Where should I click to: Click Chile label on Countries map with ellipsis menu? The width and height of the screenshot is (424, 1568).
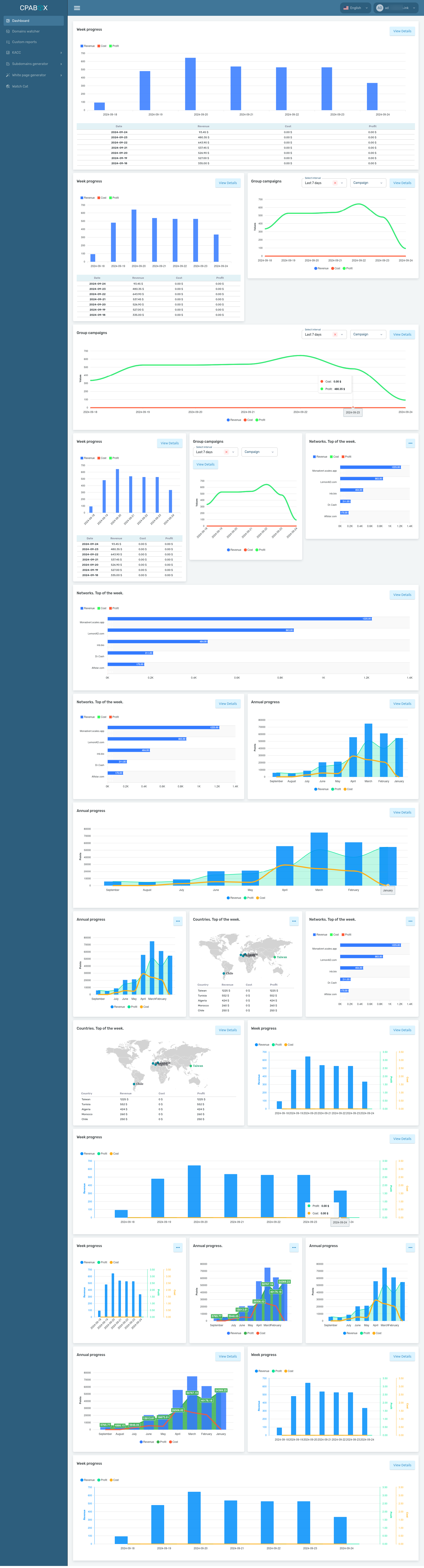coord(229,973)
